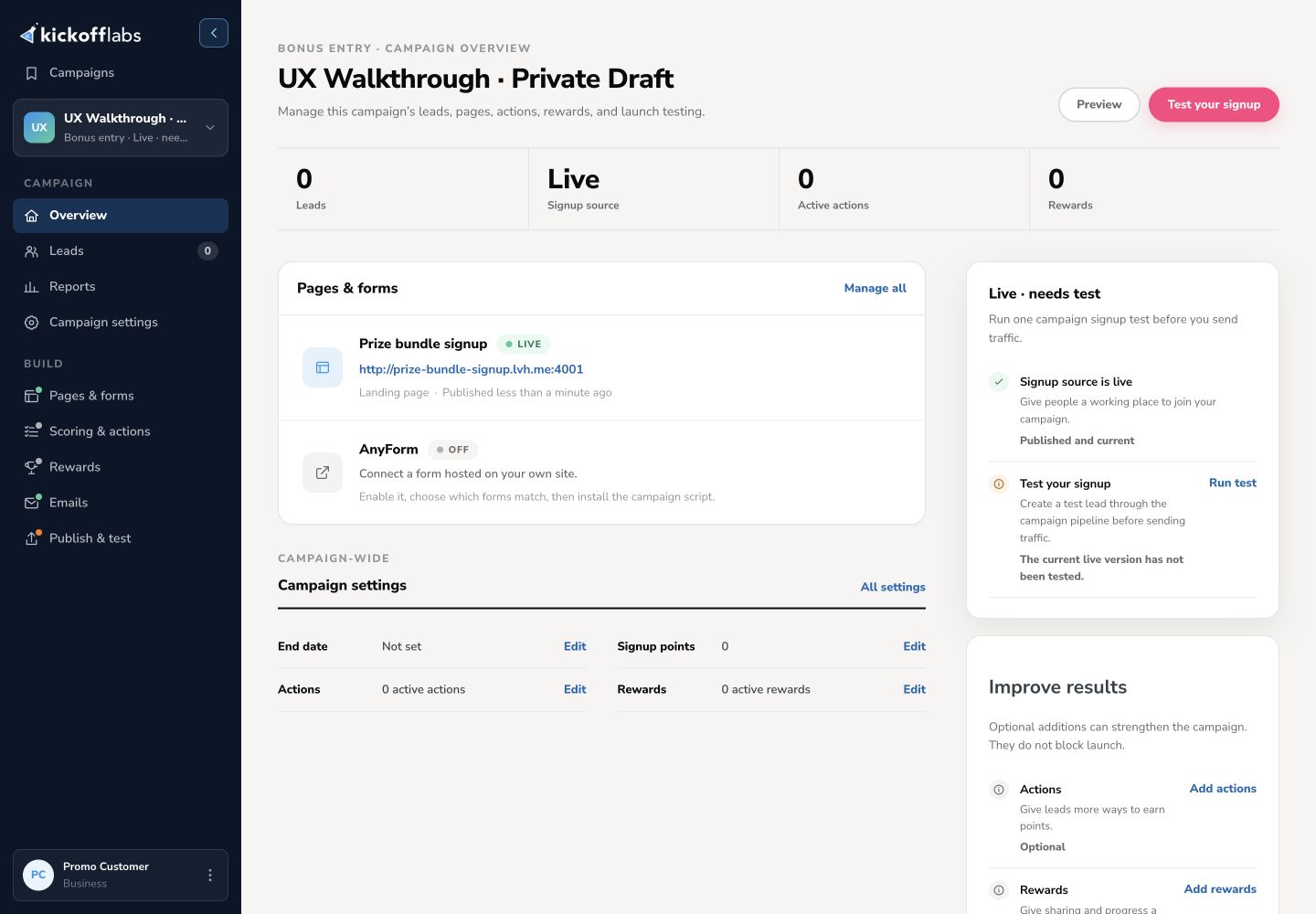
Task: Click the Reports bar chart icon
Action: pyautogui.click(x=32, y=287)
